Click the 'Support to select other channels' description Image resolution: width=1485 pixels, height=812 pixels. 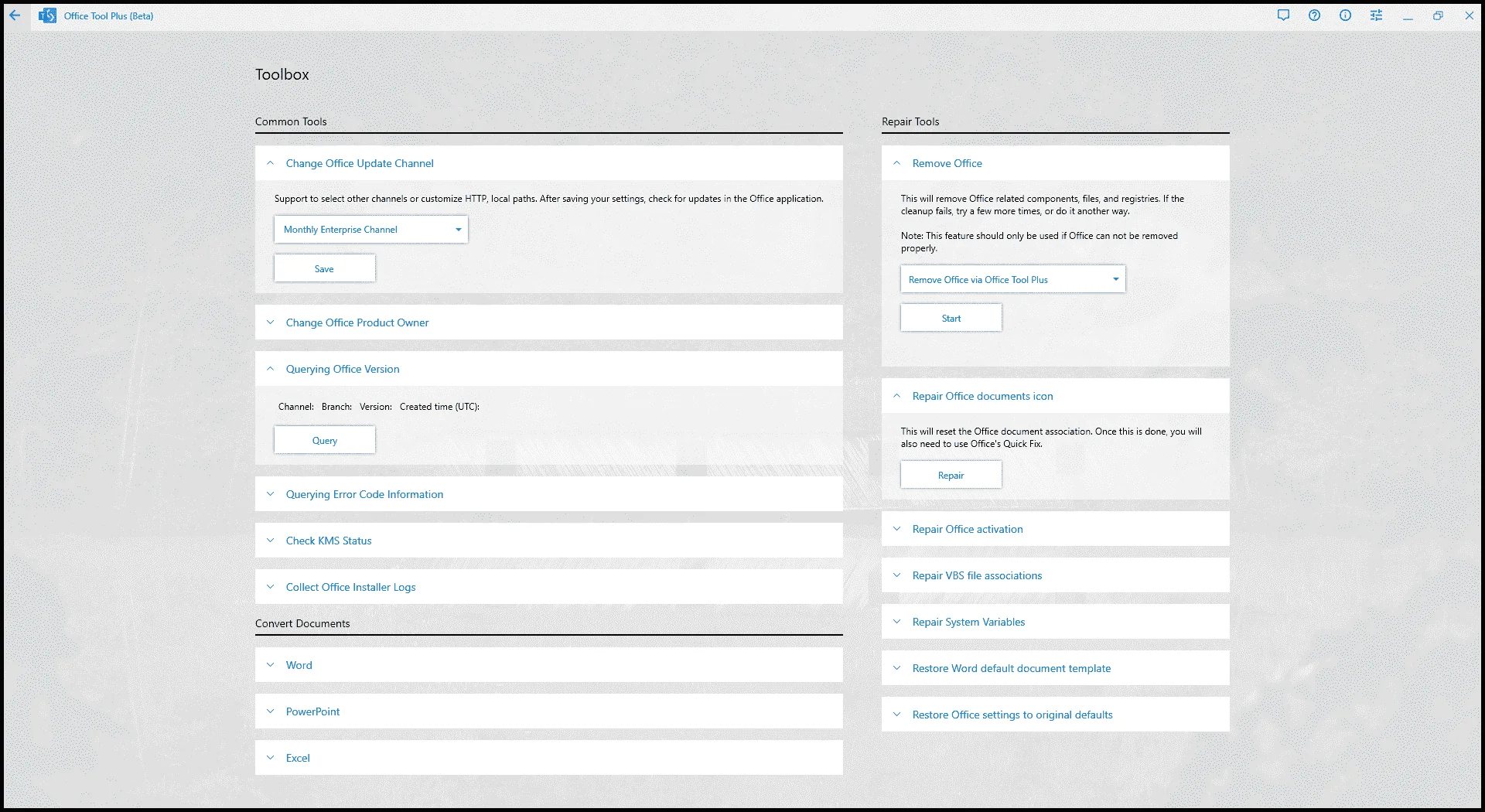pyautogui.click(x=549, y=199)
